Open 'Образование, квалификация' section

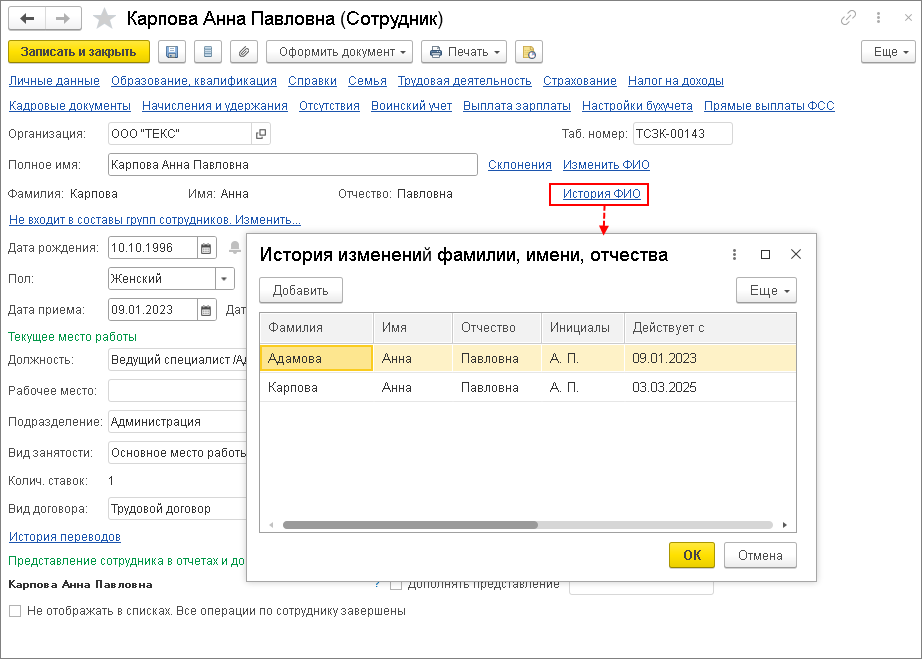click(194, 81)
